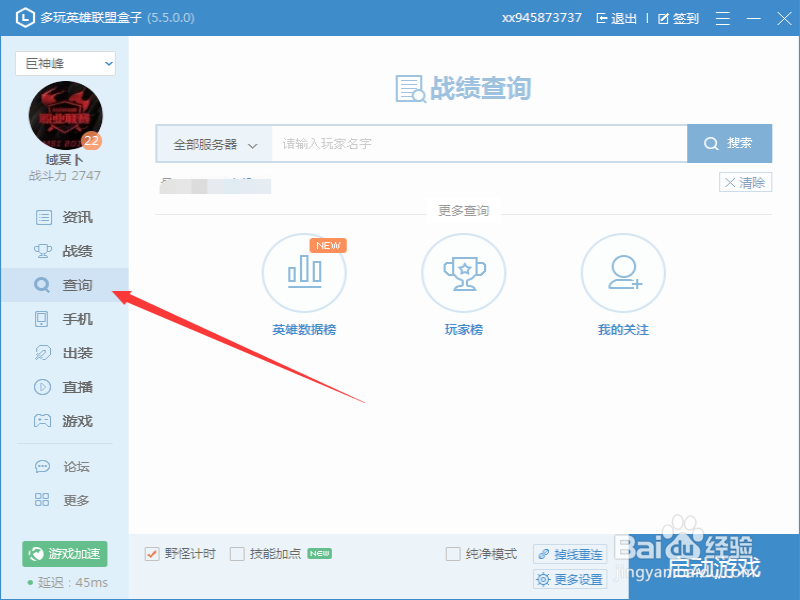Click the green NEW badge beside 技能加点
Viewport: 800px width, 600px height.
point(319,554)
